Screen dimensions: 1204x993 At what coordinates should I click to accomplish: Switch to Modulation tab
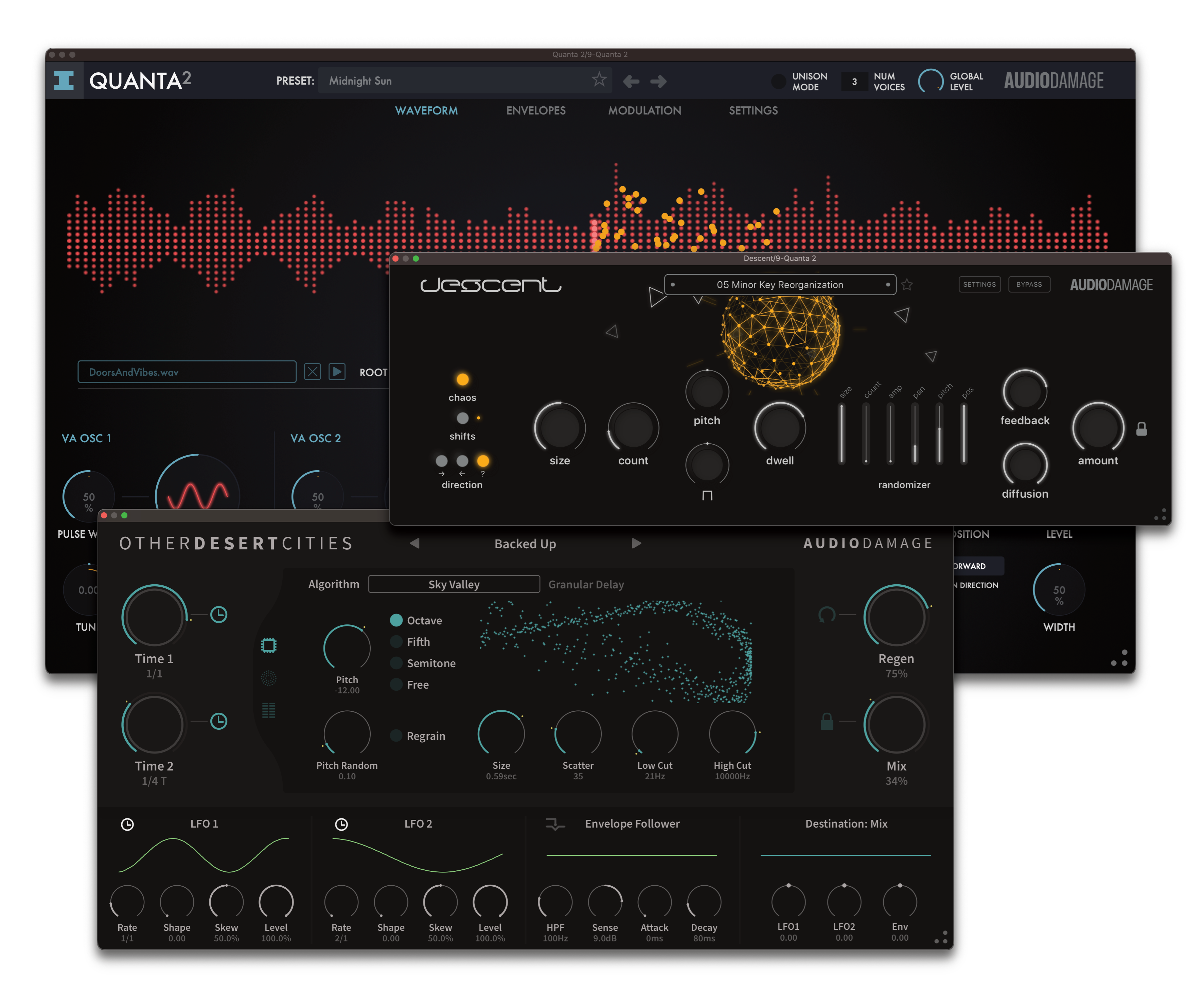click(644, 110)
